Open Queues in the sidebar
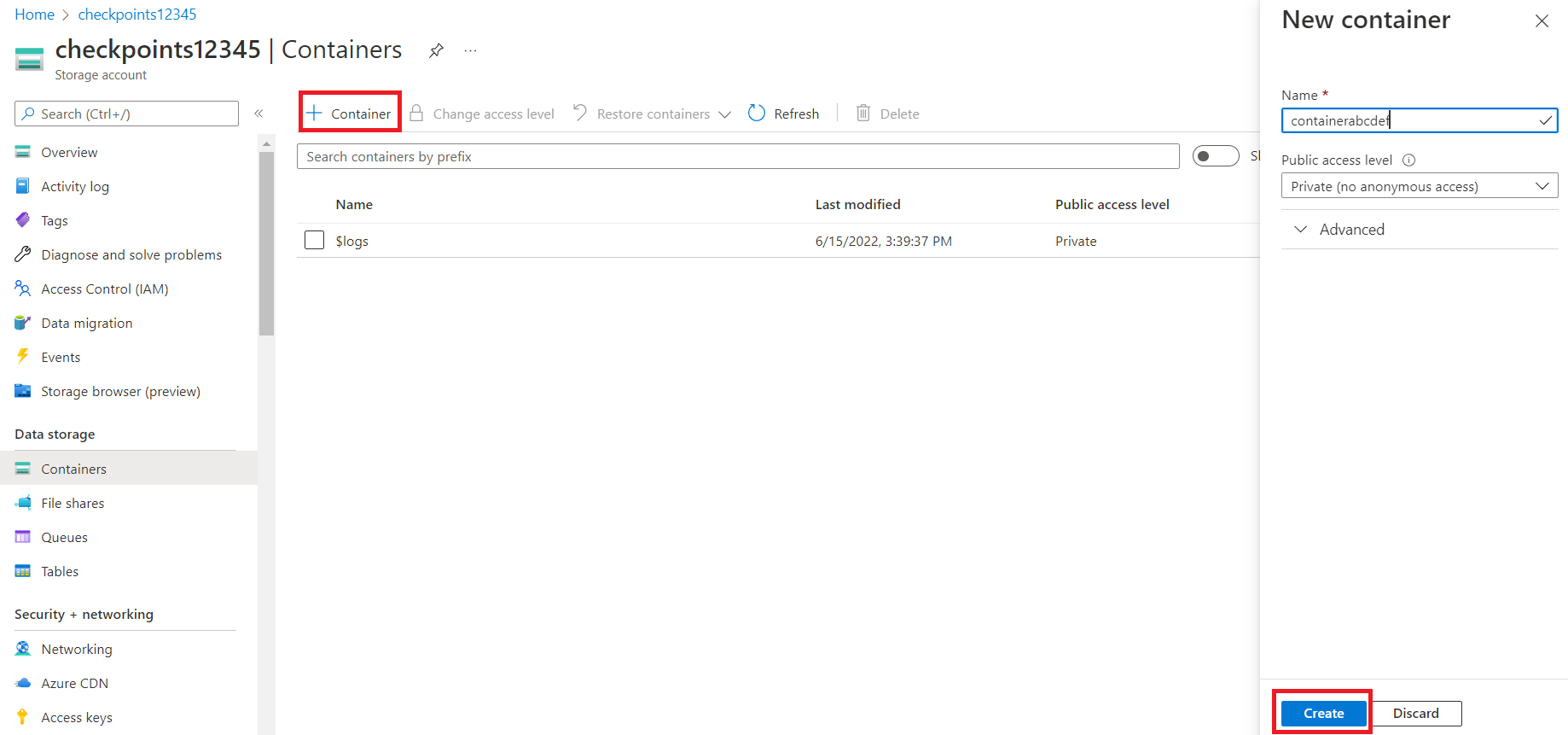1568x735 pixels. pos(64,537)
